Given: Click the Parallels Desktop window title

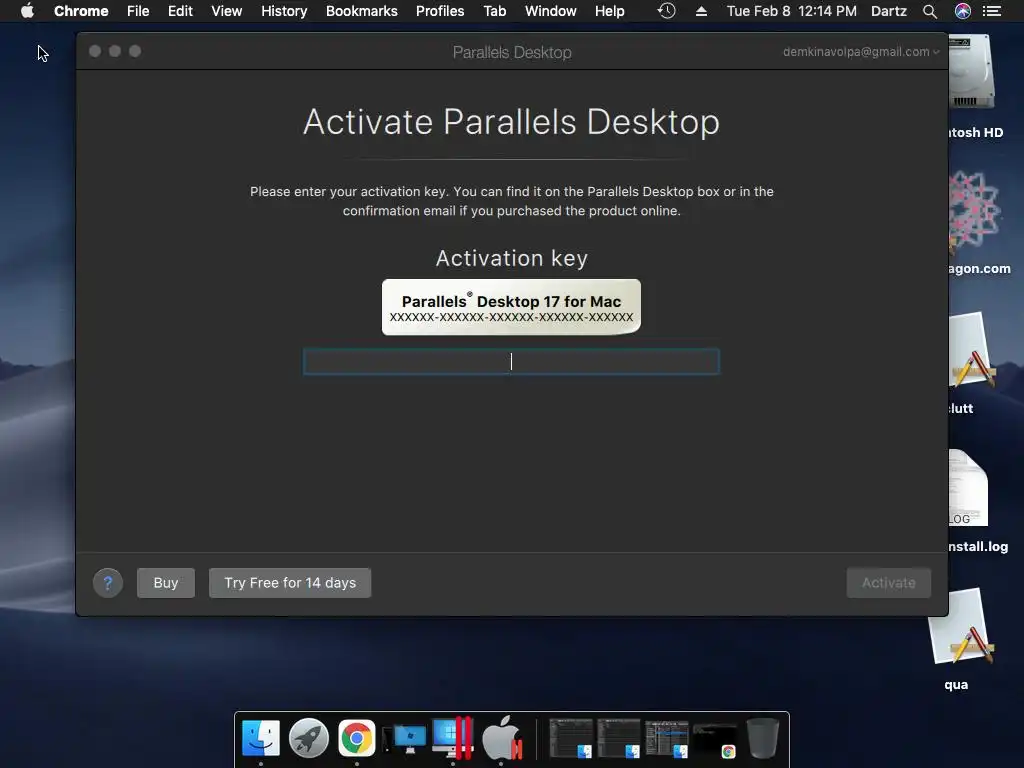Looking at the screenshot, I should 512,52.
